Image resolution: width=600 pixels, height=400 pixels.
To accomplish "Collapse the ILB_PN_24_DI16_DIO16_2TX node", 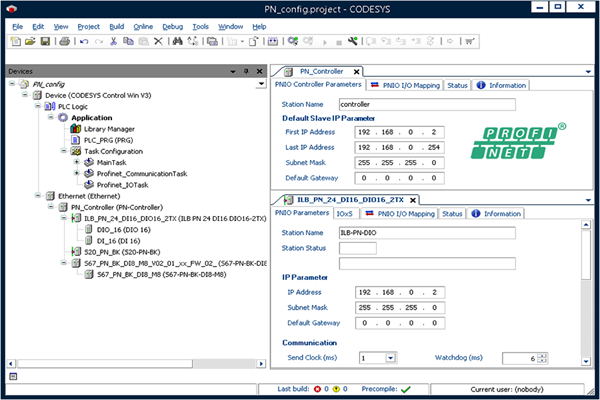I will pyautogui.click(x=64, y=218).
